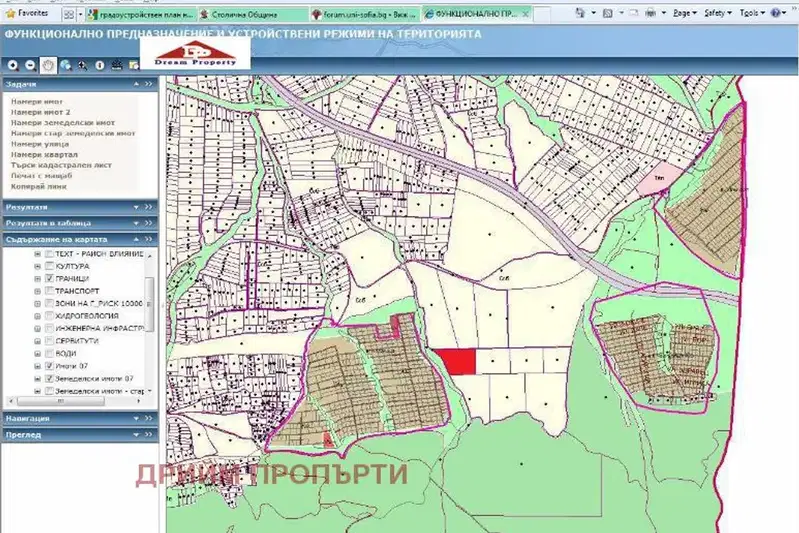Click the layer list vertical scrollbar thumb
This screenshot has width=799, height=533.
pos(149,304)
